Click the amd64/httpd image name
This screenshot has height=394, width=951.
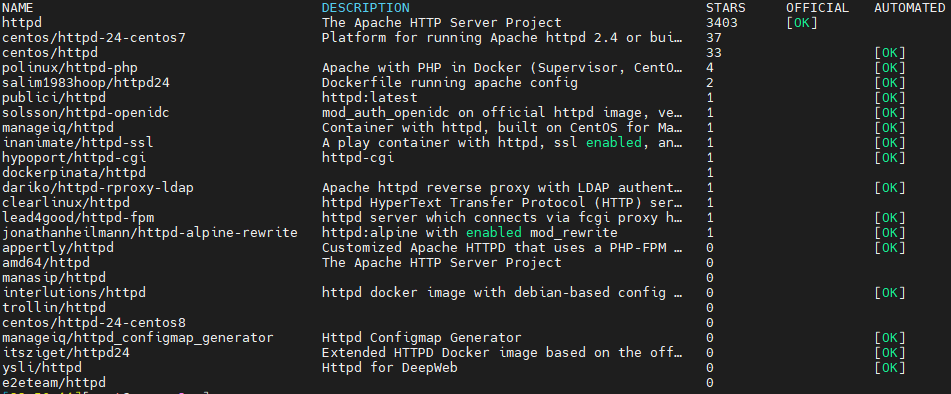[x=45, y=263]
